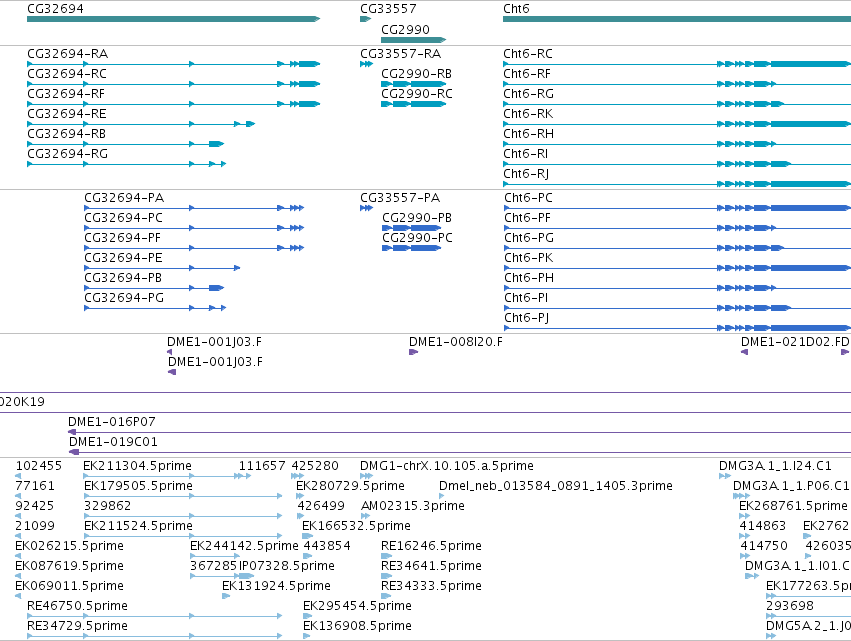Click the 020K19 clone label
This screenshot has height=641, width=851.
(22, 402)
